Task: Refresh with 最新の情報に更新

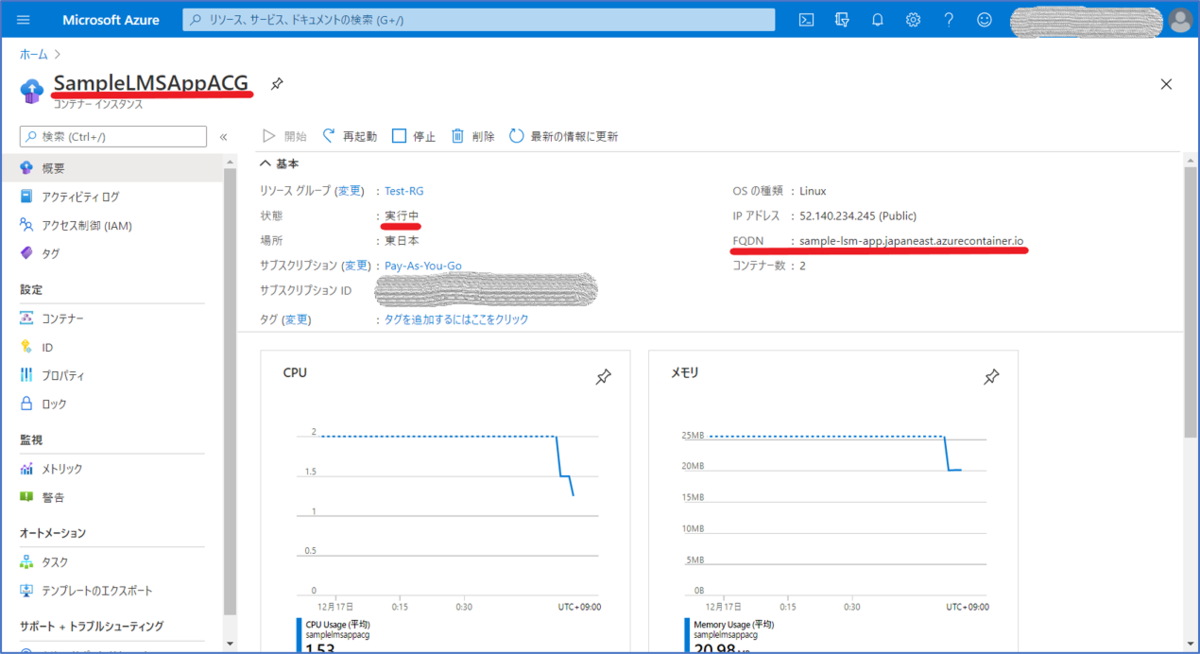Action: click(564, 136)
